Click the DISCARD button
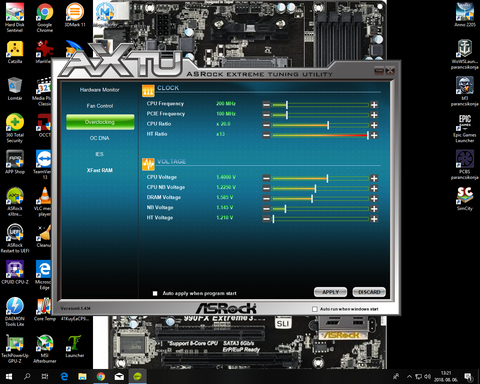This screenshot has width=480, height=384. [369, 292]
